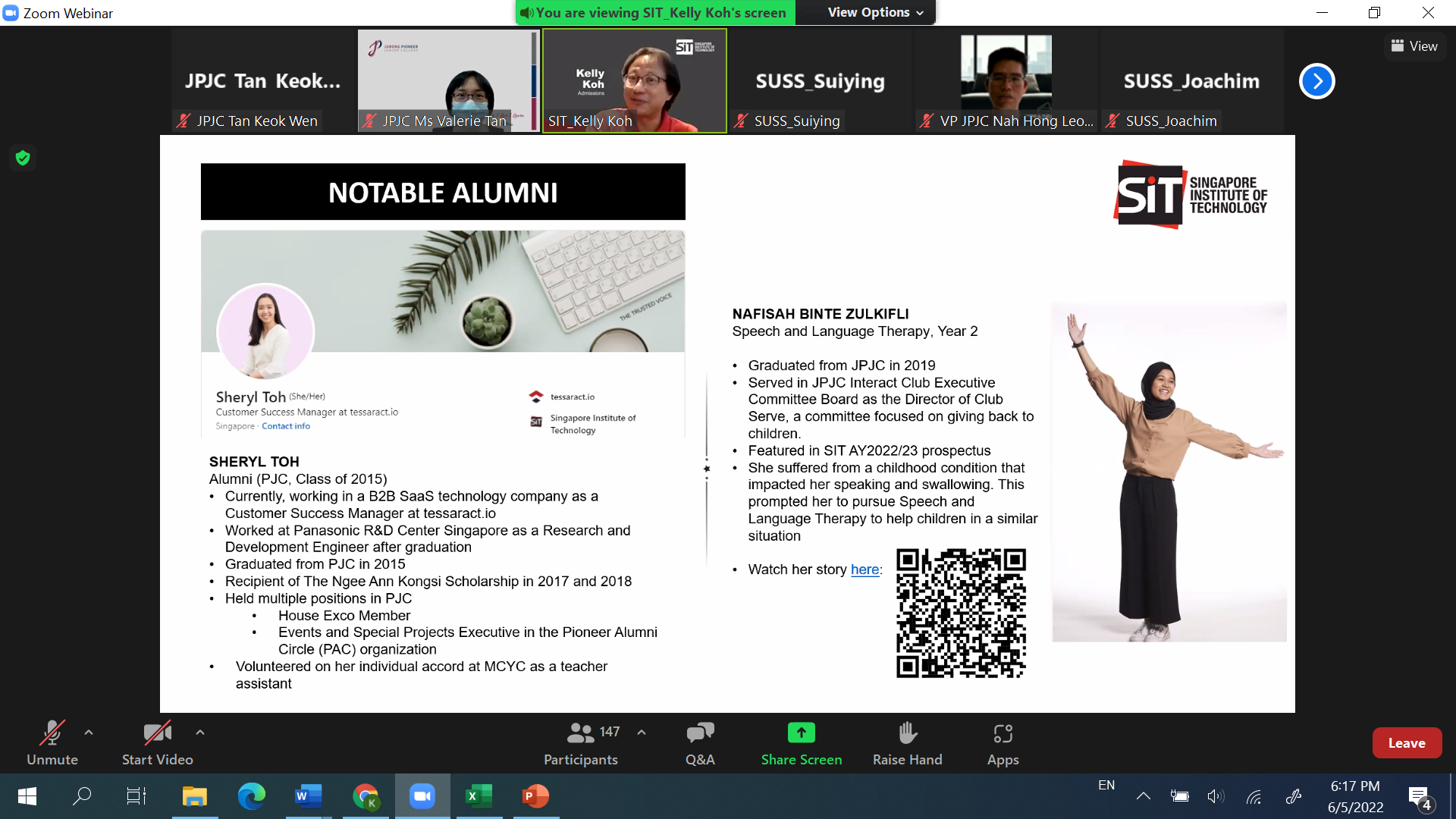Open Excel from the taskbar
The height and width of the screenshot is (819, 1456).
coord(479,795)
